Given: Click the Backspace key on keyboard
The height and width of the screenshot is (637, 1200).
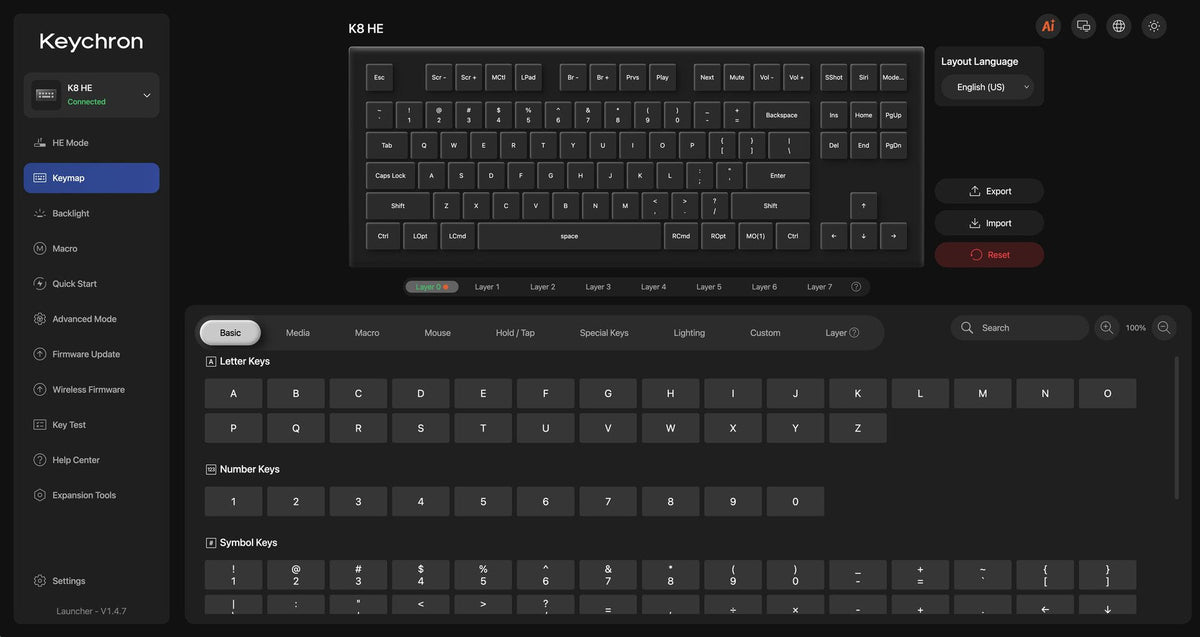Looking at the screenshot, I should pyautogui.click(x=782, y=115).
